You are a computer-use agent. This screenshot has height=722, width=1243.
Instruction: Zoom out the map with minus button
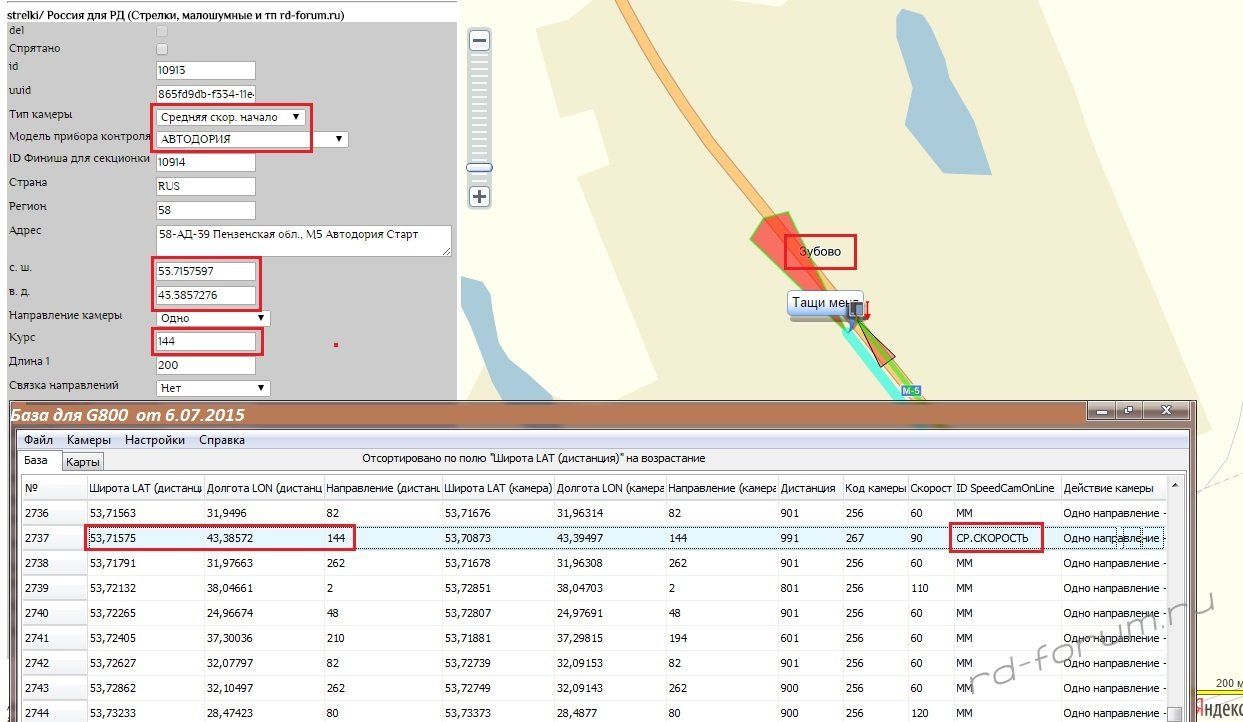[x=479, y=41]
